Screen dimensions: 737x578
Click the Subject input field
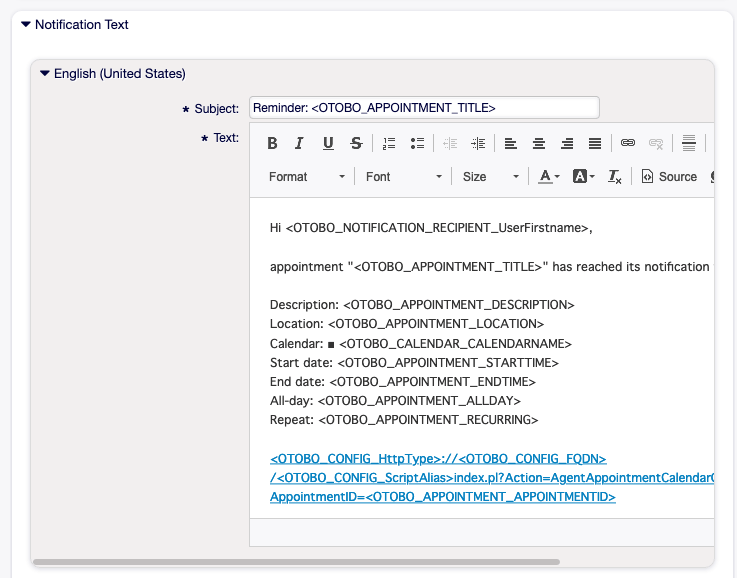[424, 108]
